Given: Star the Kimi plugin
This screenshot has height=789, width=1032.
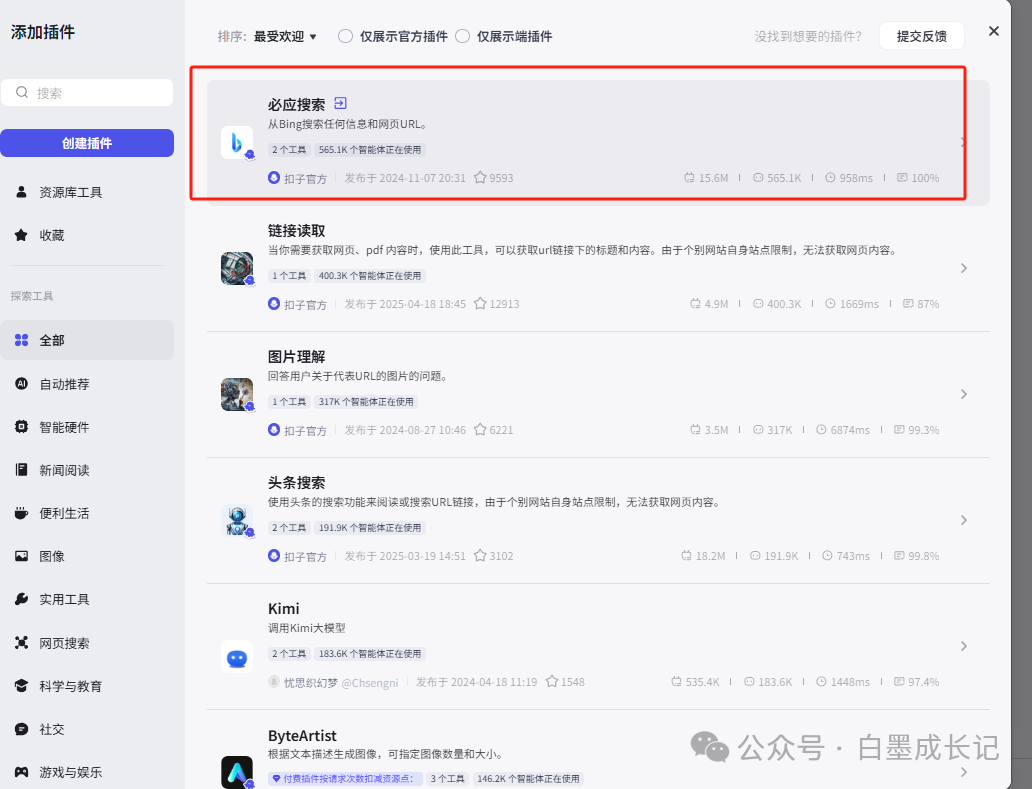Looking at the screenshot, I should 552,682.
